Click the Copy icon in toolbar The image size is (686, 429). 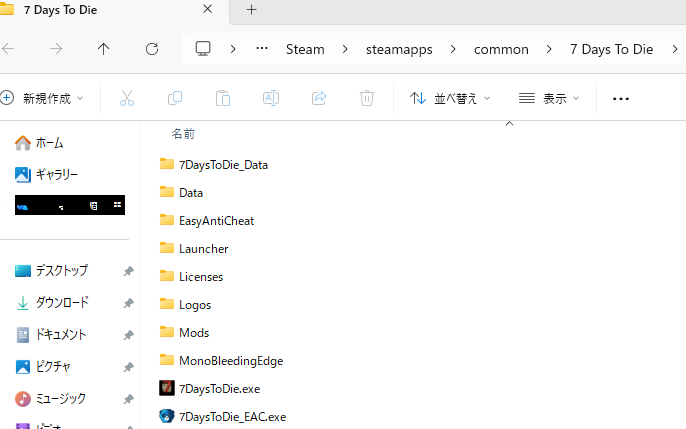[175, 98]
